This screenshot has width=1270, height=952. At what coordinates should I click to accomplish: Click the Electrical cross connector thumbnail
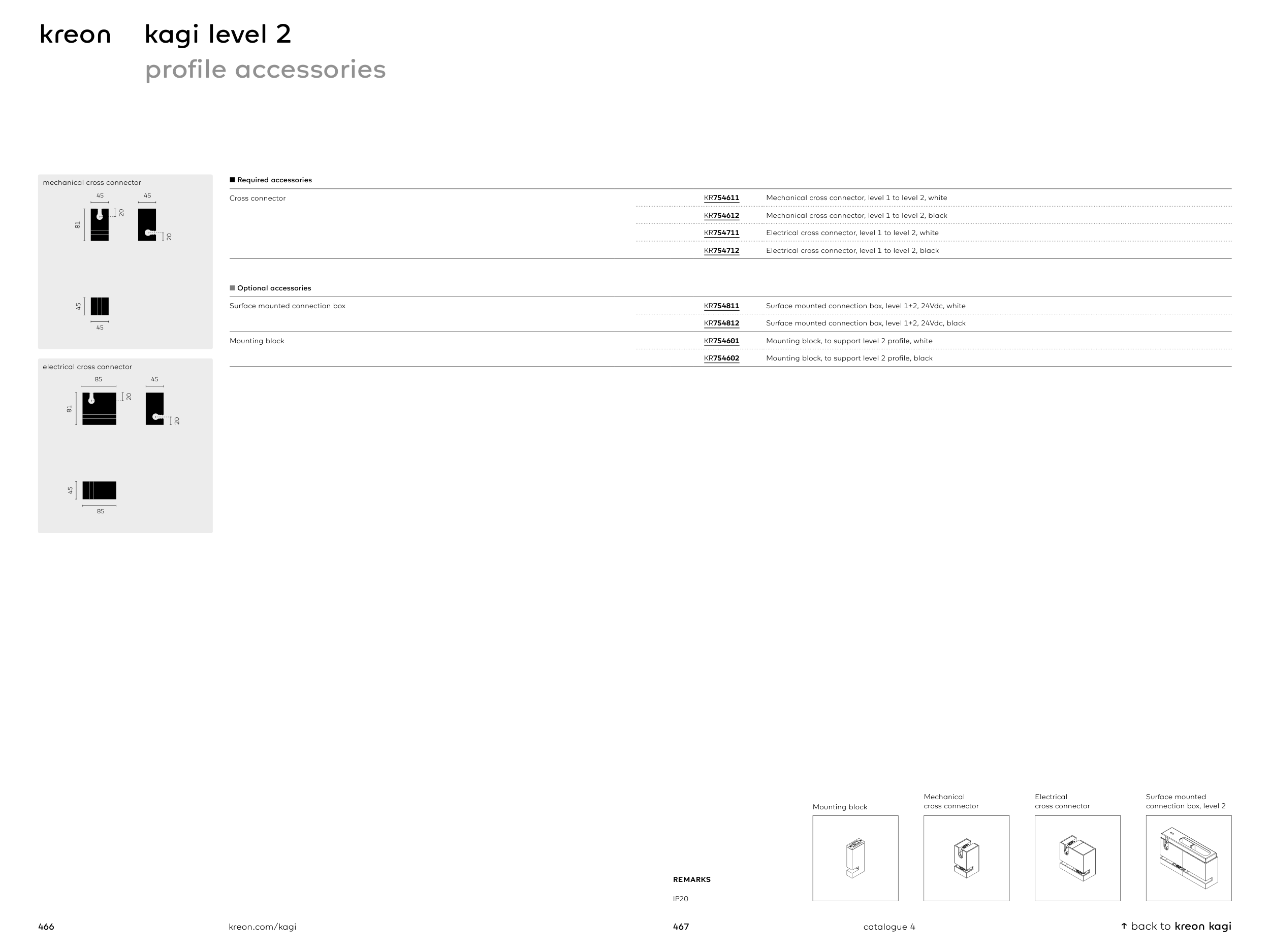pyautogui.click(x=1077, y=858)
